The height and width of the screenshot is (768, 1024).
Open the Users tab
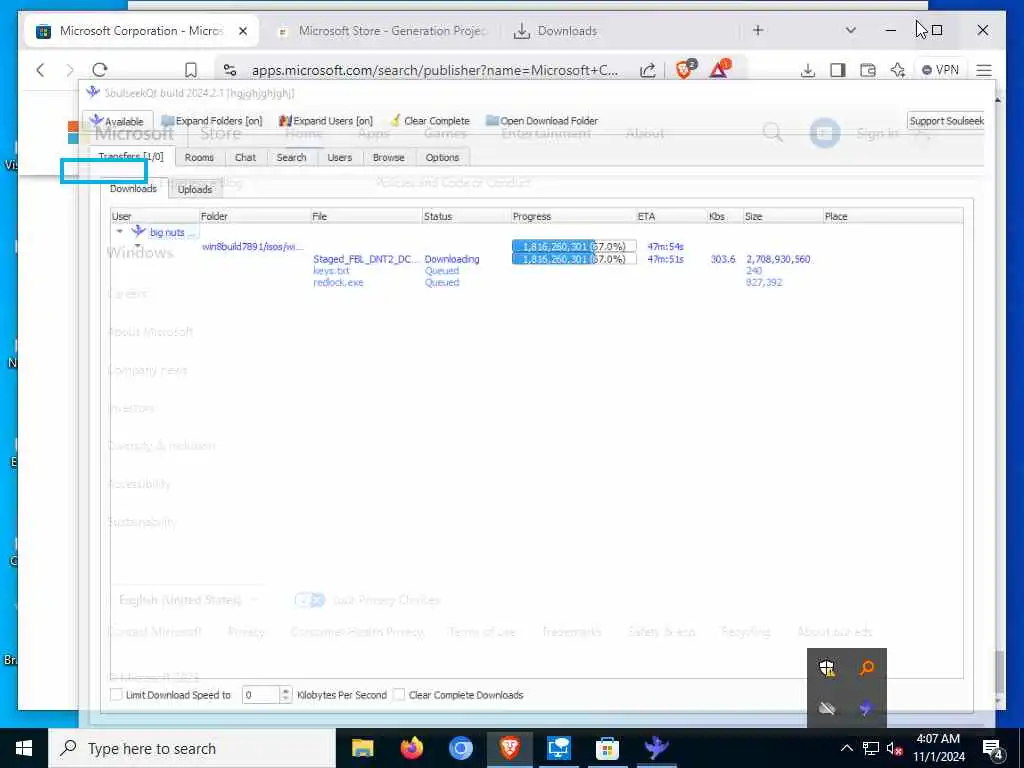[340, 157]
